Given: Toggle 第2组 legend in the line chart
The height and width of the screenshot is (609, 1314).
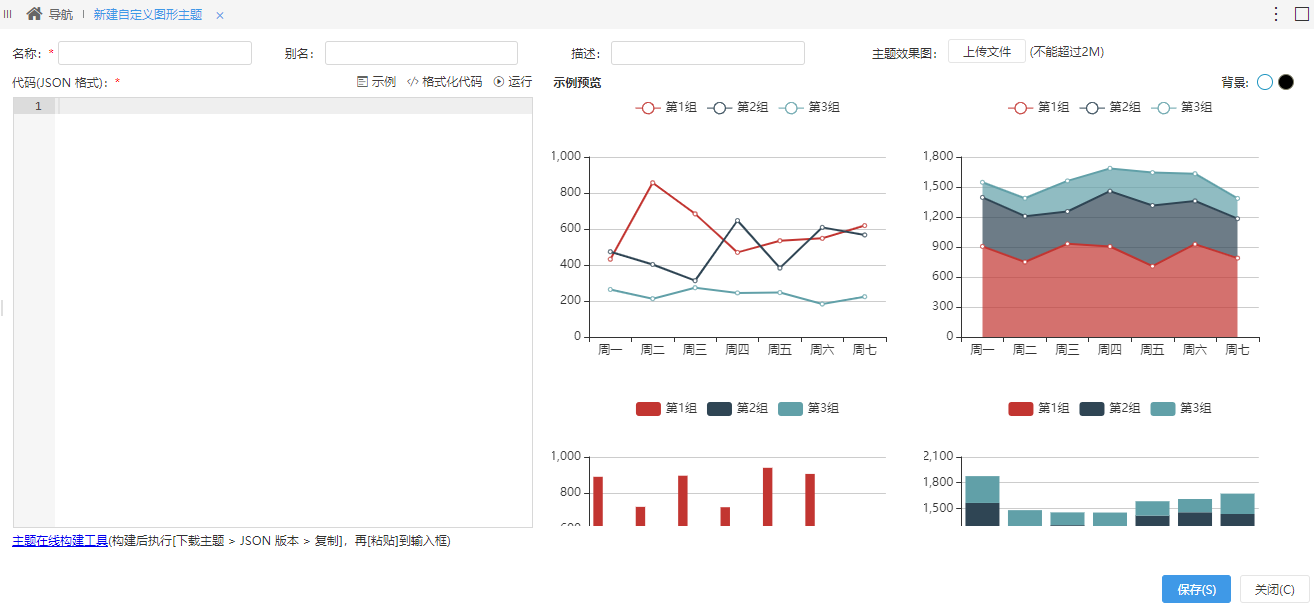Looking at the screenshot, I should [x=738, y=108].
